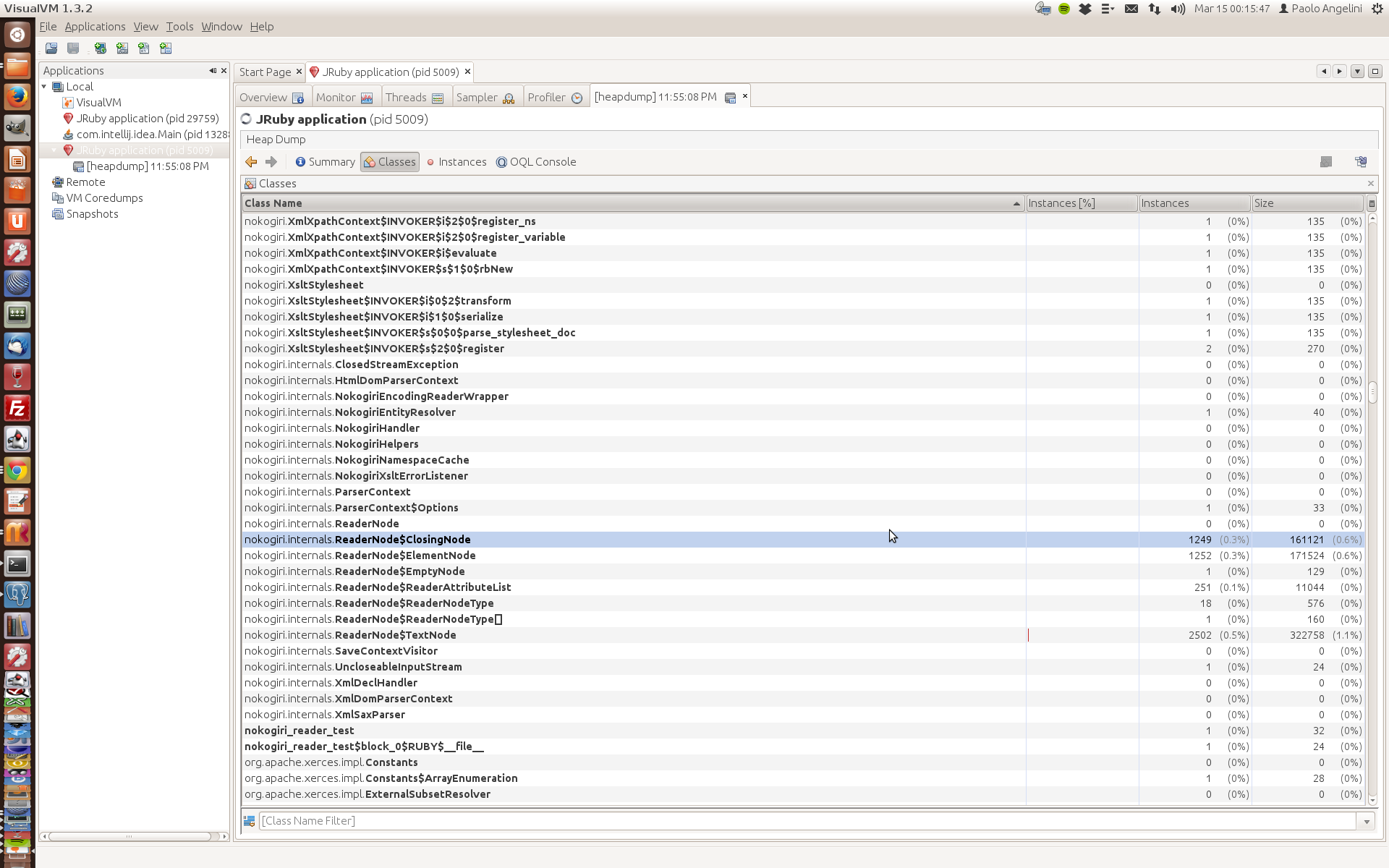Click the compare with another heap dump icon
Image resolution: width=1389 pixels, height=868 pixels.
(1361, 162)
